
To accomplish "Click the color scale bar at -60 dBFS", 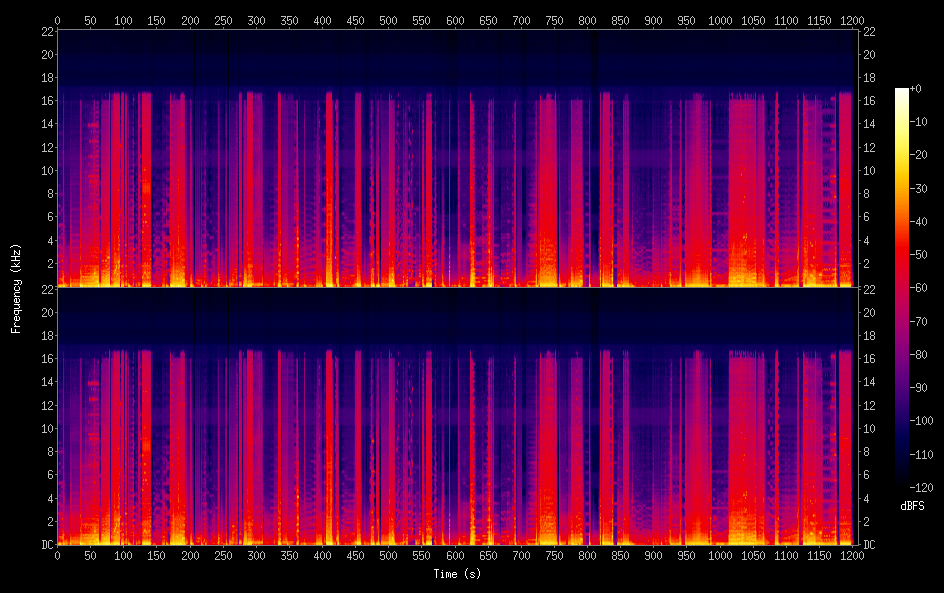I will (x=902, y=289).
